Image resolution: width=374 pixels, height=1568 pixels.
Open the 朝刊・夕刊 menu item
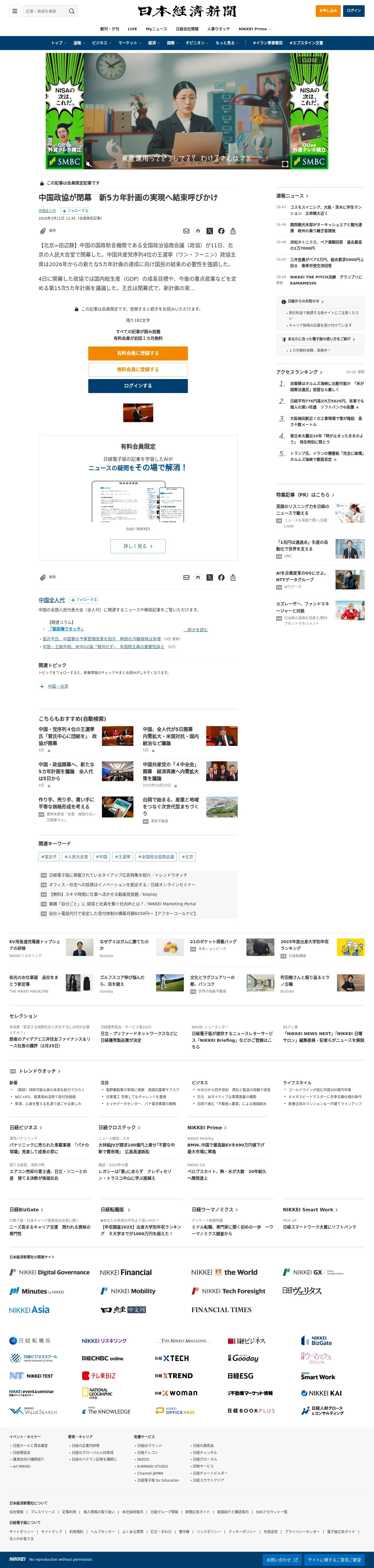[110, 29]
